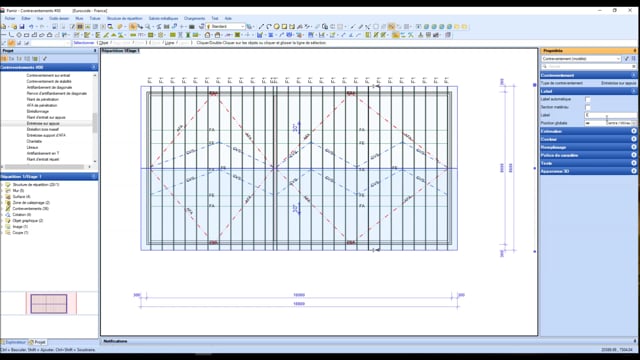Toggle the Objet selection filter checkbox
This screenshot has height=360, width=640.
click(100, 43)
